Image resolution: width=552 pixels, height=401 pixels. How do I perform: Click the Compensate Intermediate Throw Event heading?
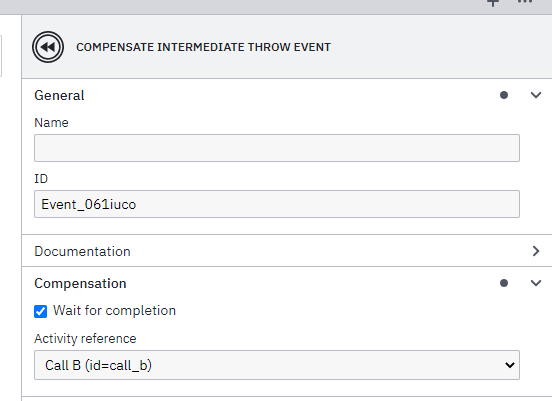203,47
